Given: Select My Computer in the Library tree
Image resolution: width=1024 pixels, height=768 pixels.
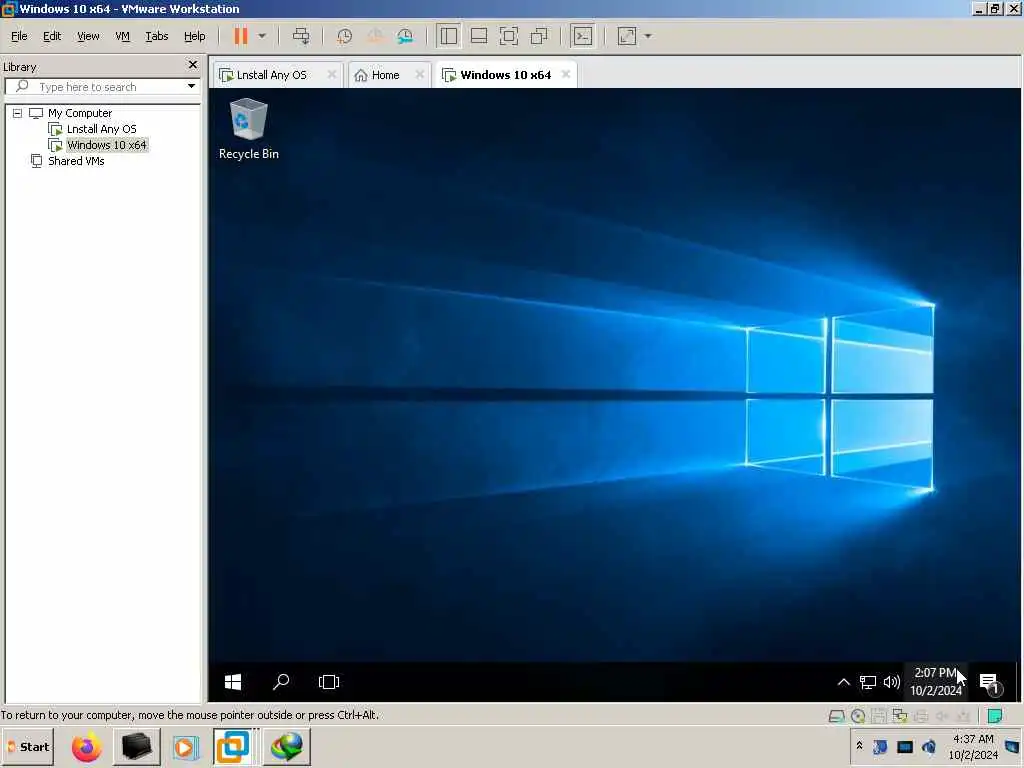Looking at the screenshot, I should (x=80, y=113).
